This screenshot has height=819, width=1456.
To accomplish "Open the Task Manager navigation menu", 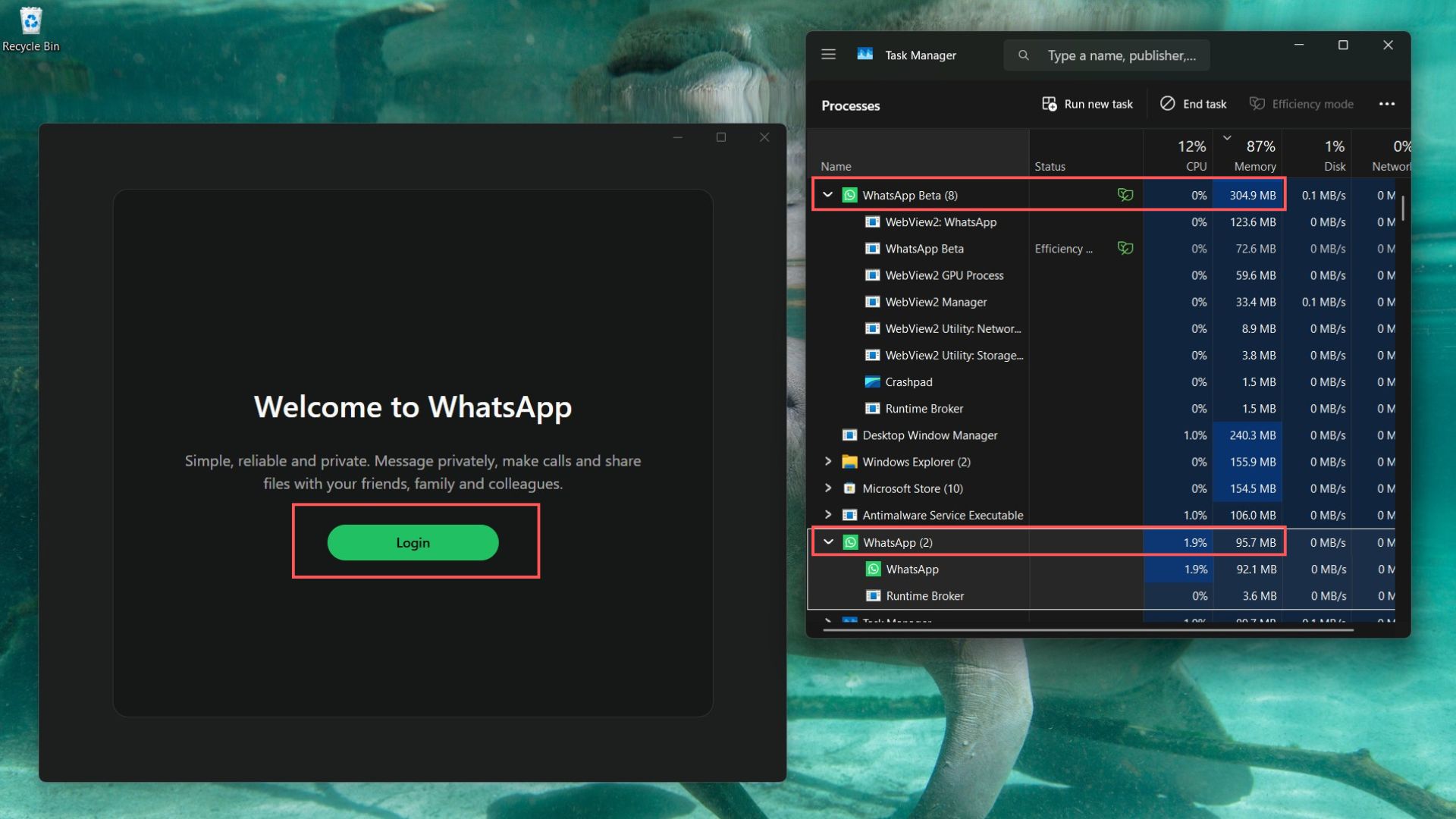I will click(828, 54).
